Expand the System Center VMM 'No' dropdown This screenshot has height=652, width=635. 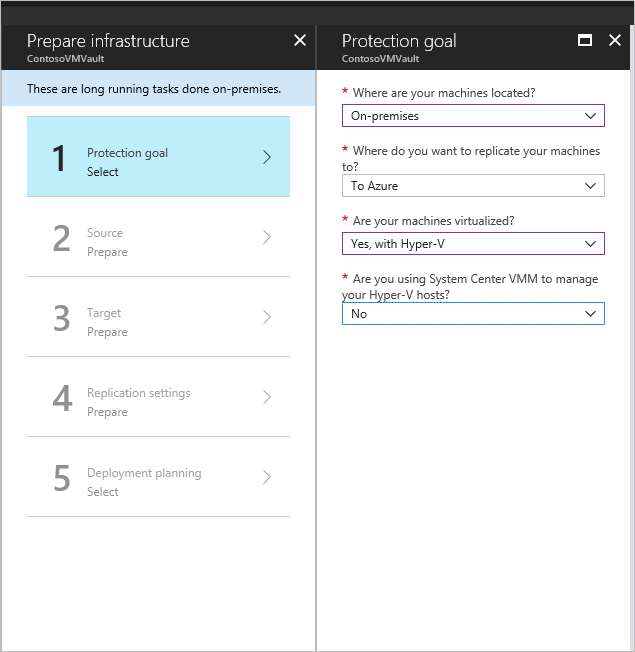(473, 314)
